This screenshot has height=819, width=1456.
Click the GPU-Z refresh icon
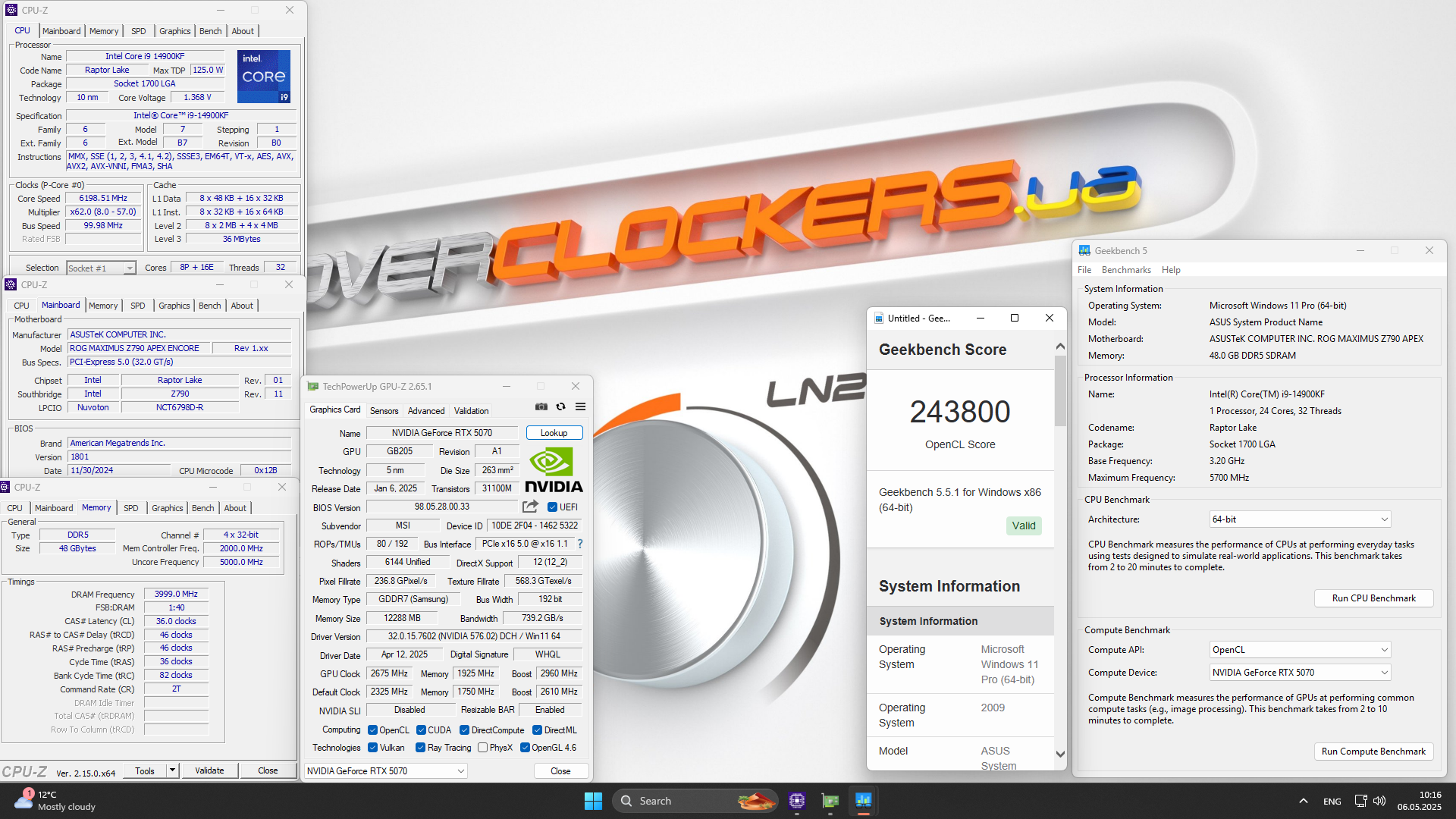click(561, 407)
